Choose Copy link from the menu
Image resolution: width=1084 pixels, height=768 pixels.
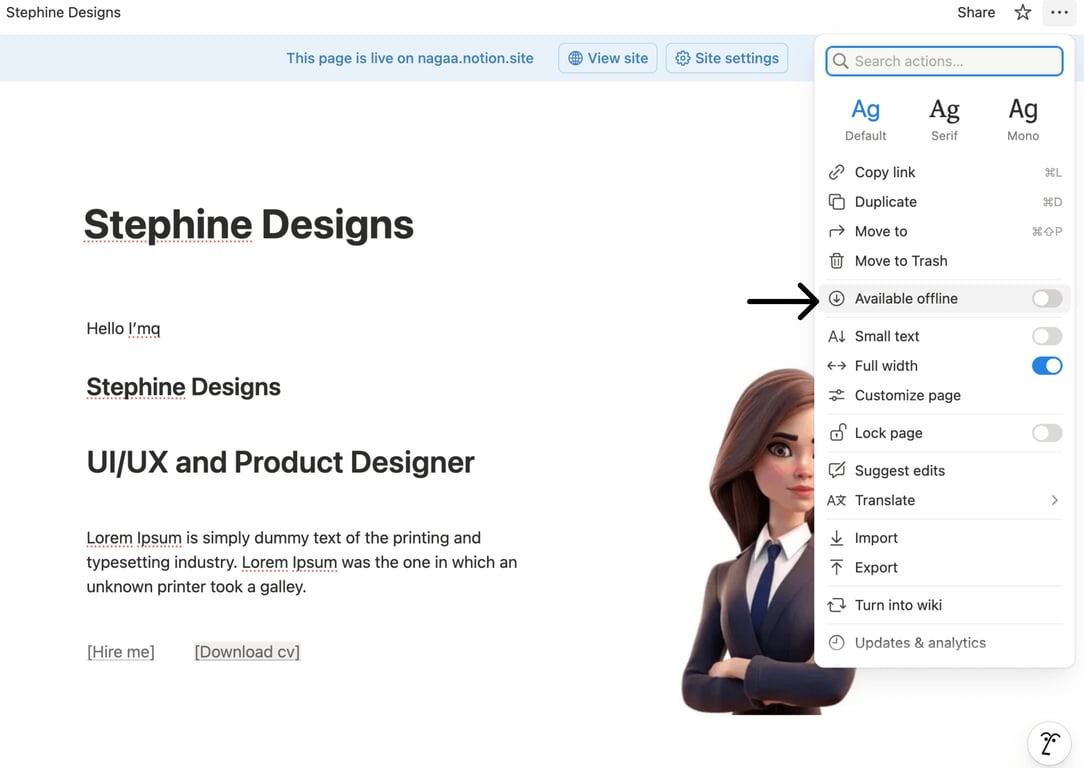point(944,172)
